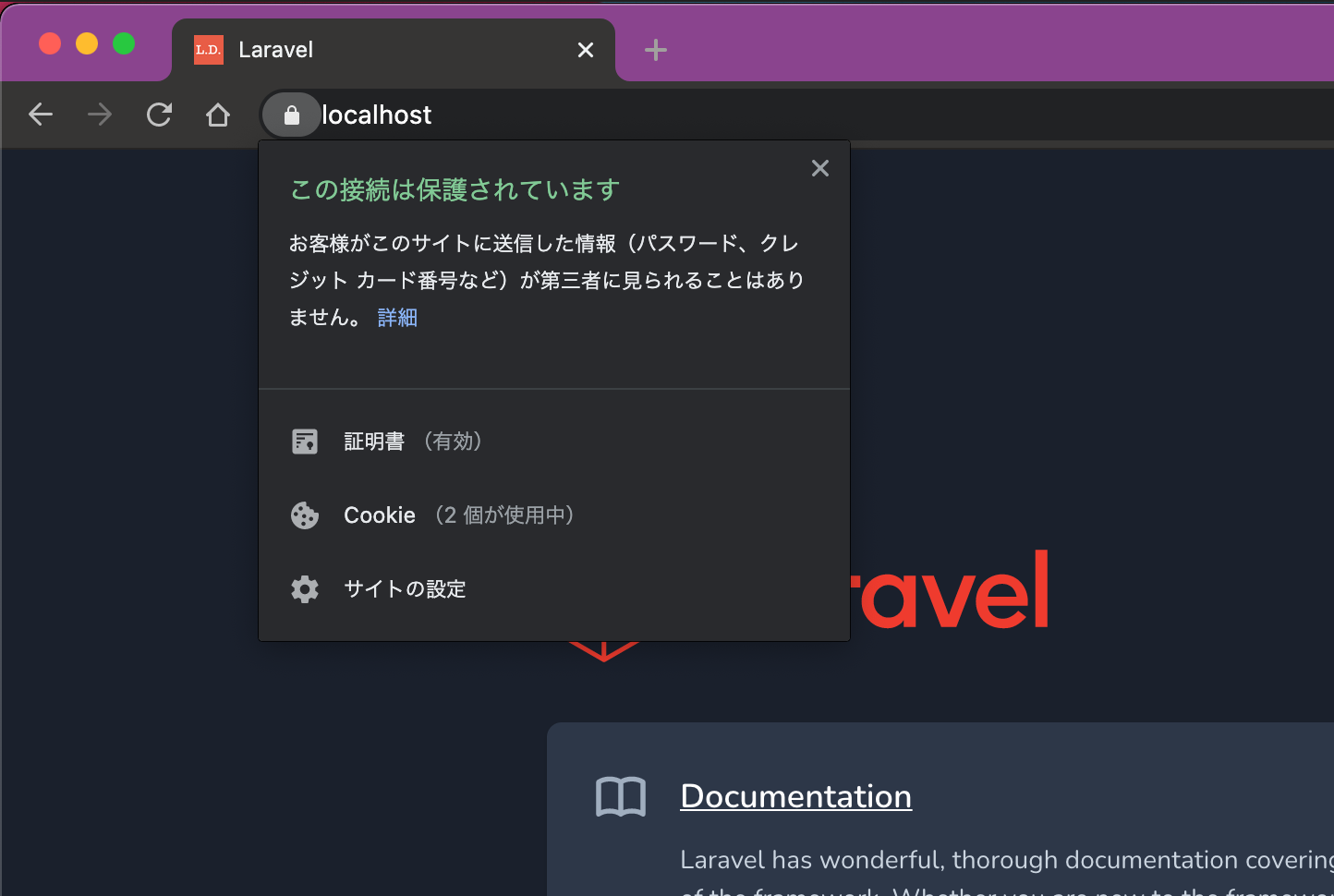Open 証明書 (有効) certificate details
This screenshot has width=1334, height=896.
pyautogui.click(x=554, y=442)
